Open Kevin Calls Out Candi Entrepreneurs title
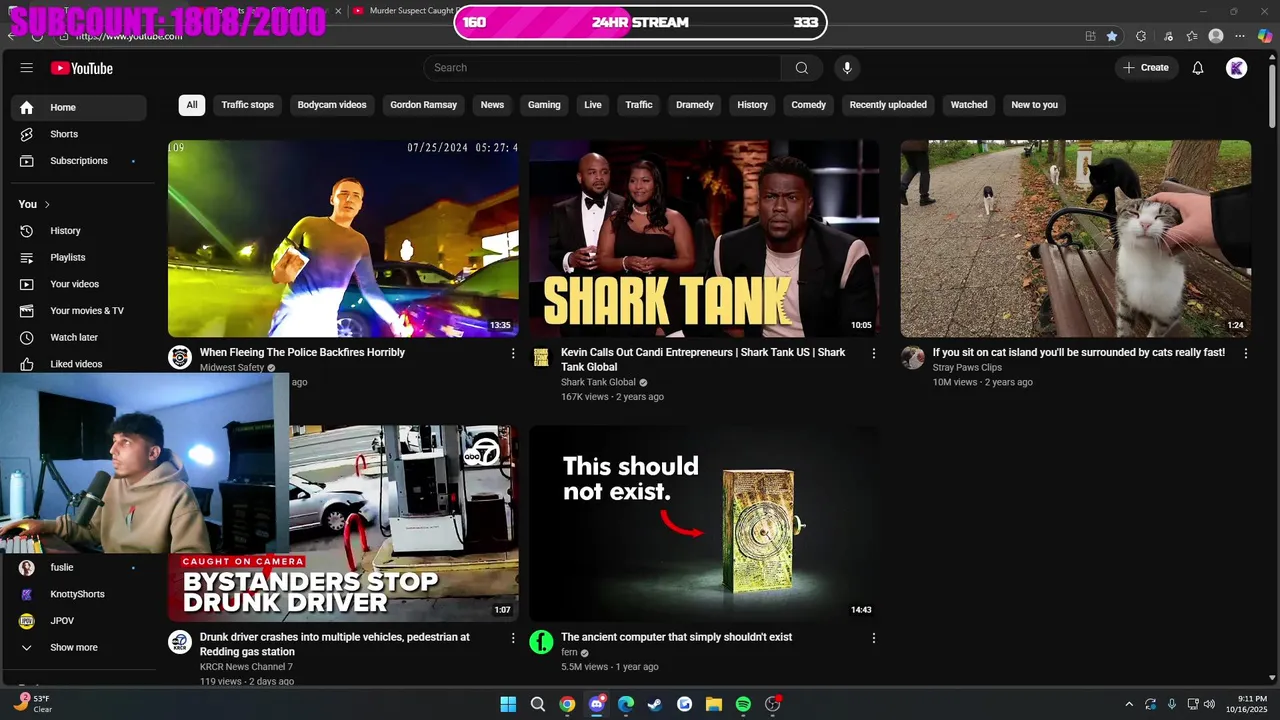Viewport: 1280px width, 720px height. click(703, 359)
